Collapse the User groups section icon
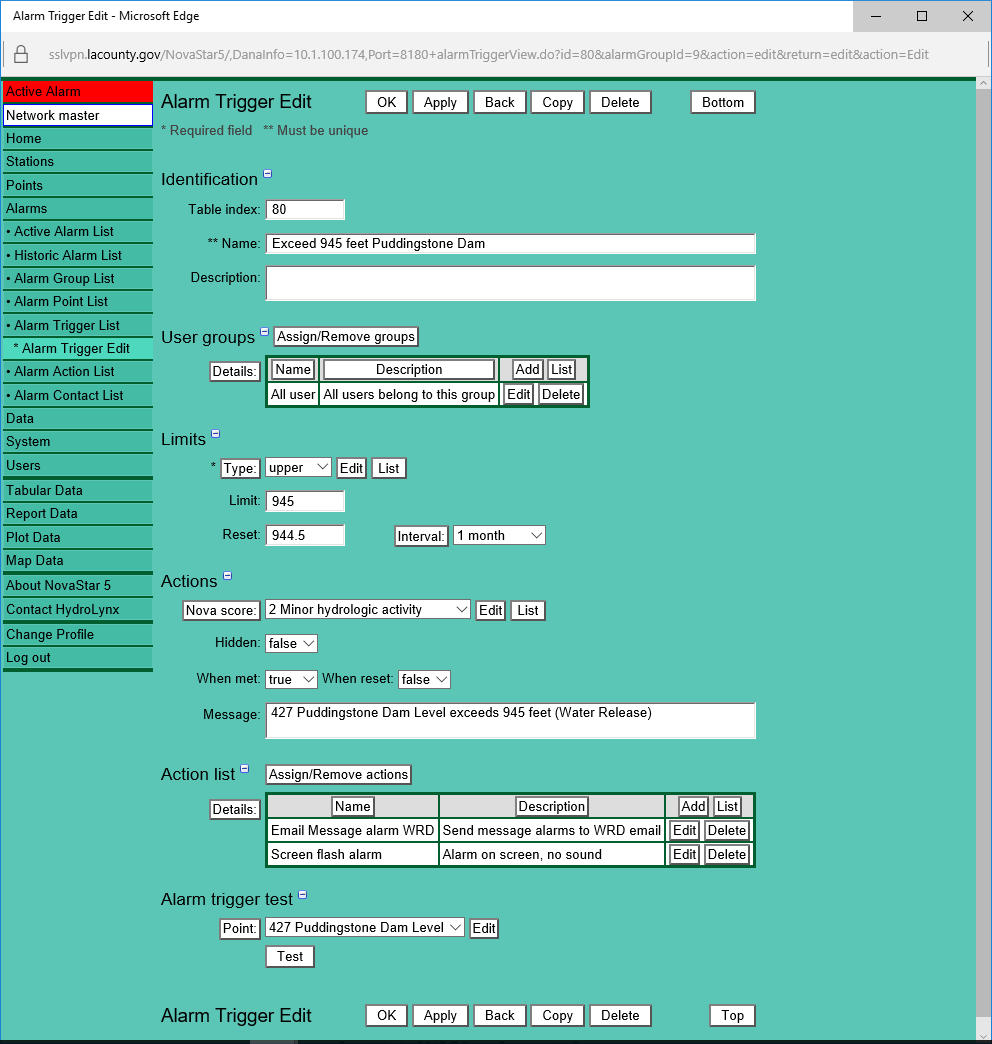 pos(265,332)
